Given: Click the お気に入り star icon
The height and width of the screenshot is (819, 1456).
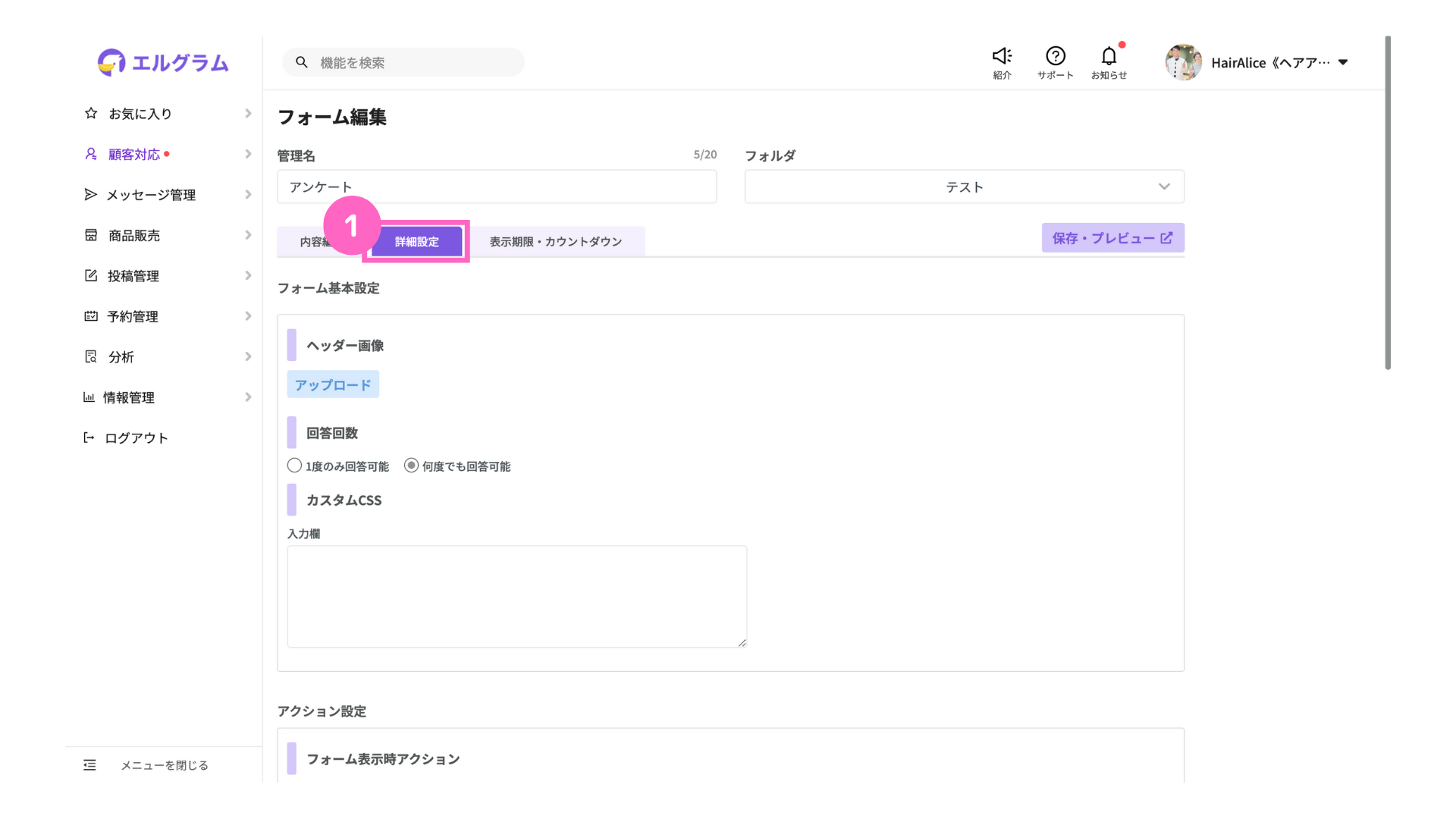Looking at the screenshot, I should pos(91,113).
